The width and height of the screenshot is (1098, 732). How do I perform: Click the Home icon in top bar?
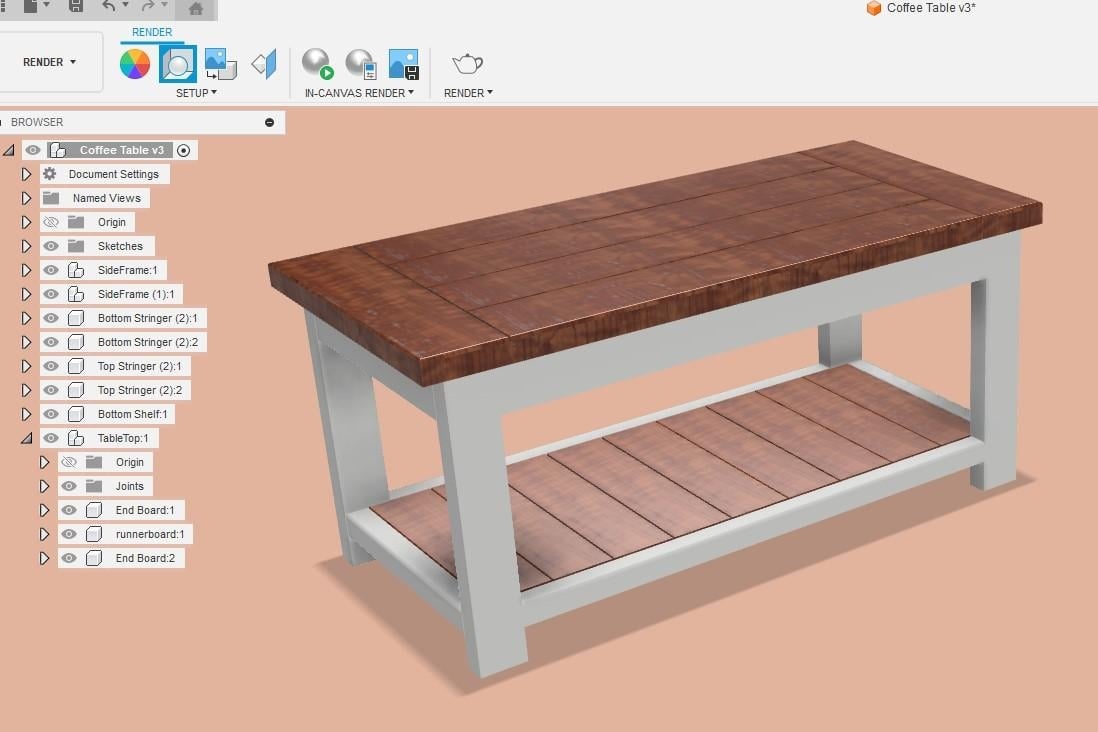[x=196, y=8]
